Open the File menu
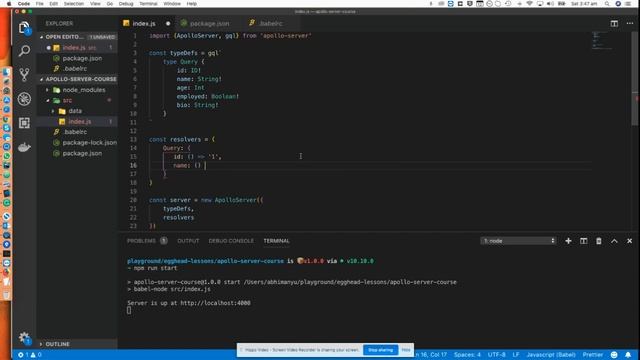This screenshot has width=640, height=360. pos(40,4)
